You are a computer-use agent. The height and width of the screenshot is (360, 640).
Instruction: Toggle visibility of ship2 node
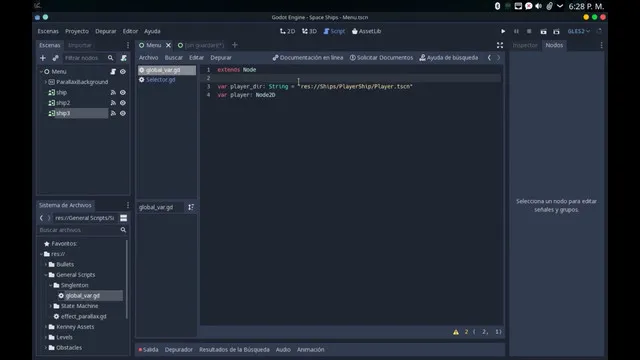(123, 103)
